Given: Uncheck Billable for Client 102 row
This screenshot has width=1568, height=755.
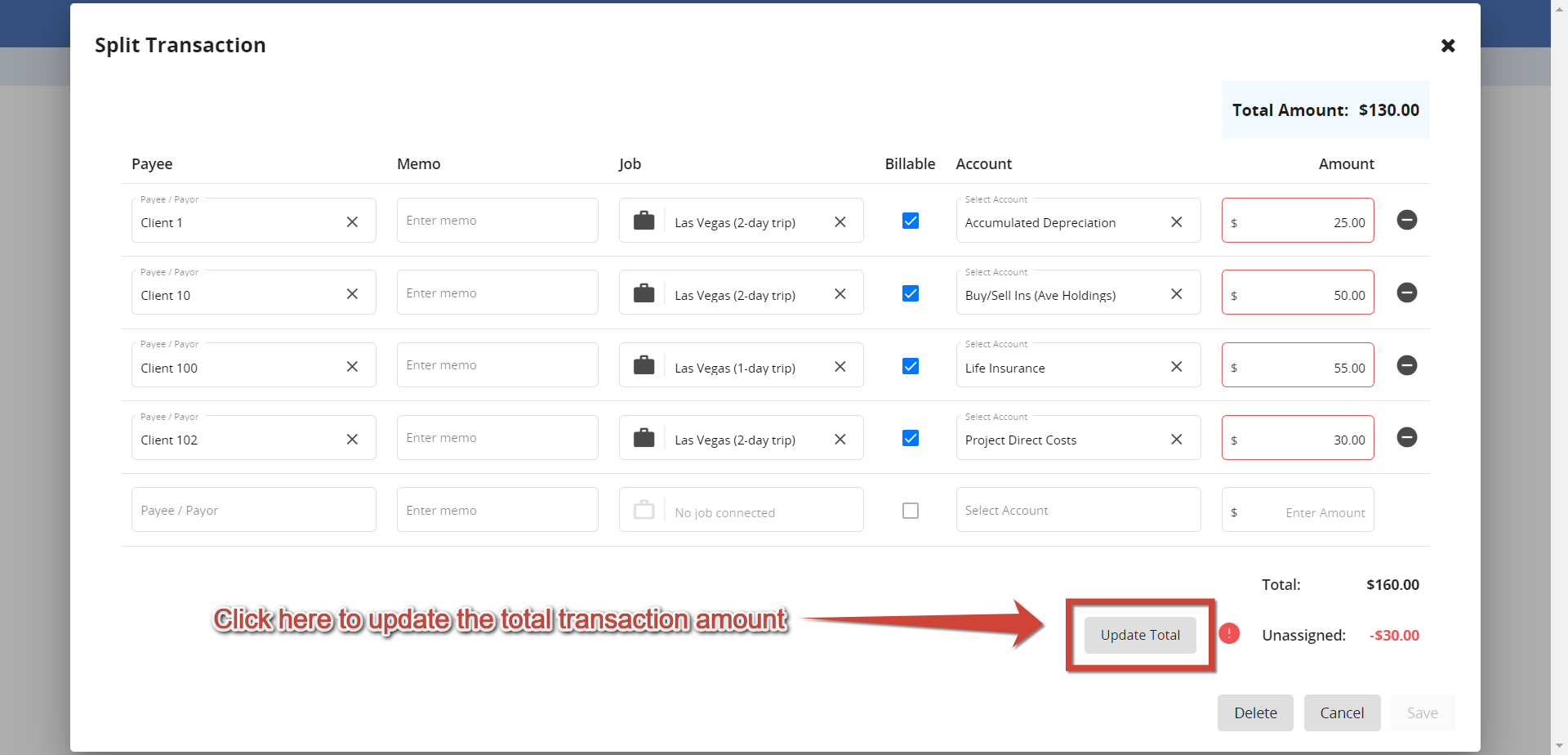Looking at the screenshot, I should coord(911,438).
